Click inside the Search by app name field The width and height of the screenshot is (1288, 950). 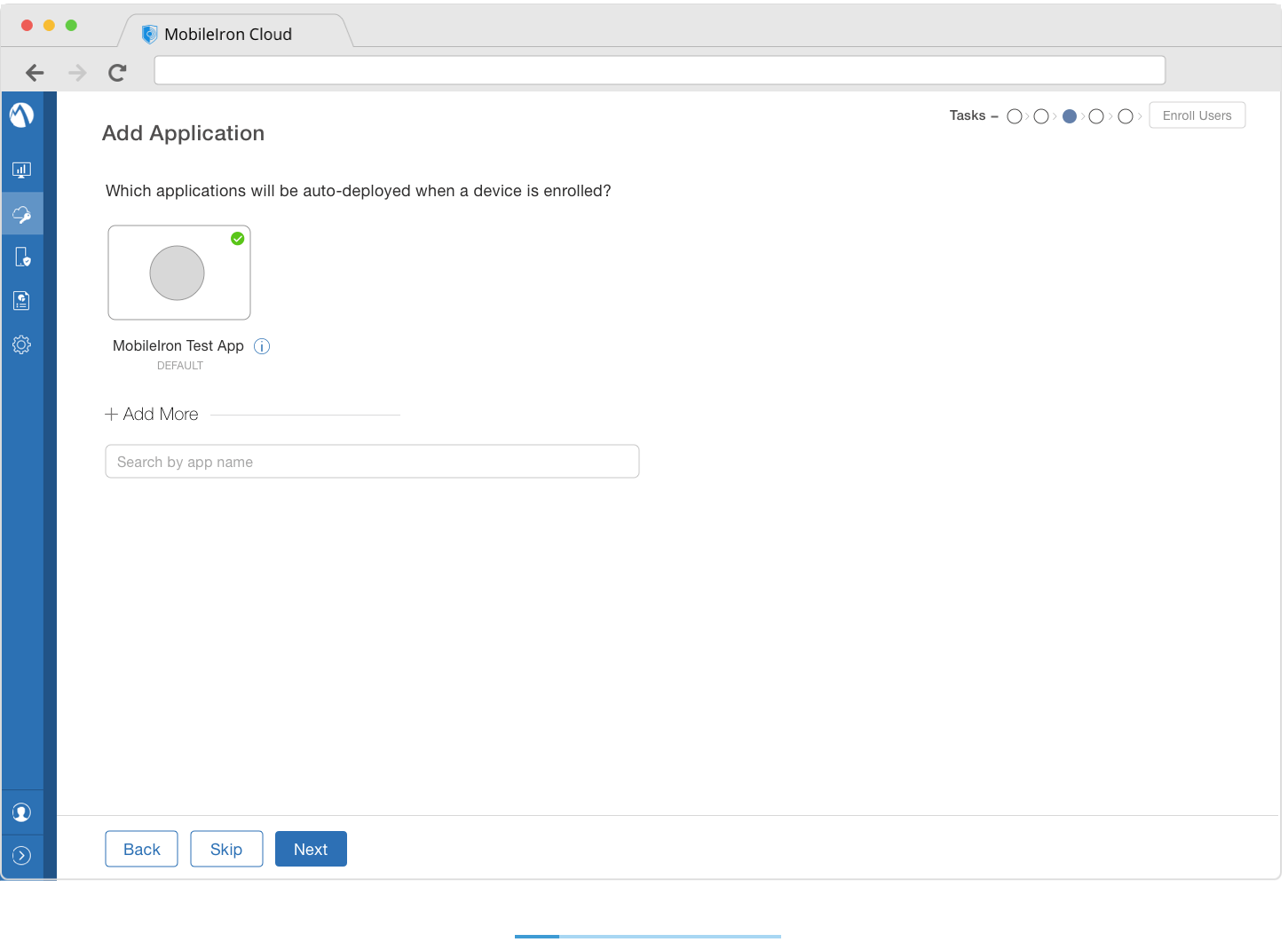point(372,461)
